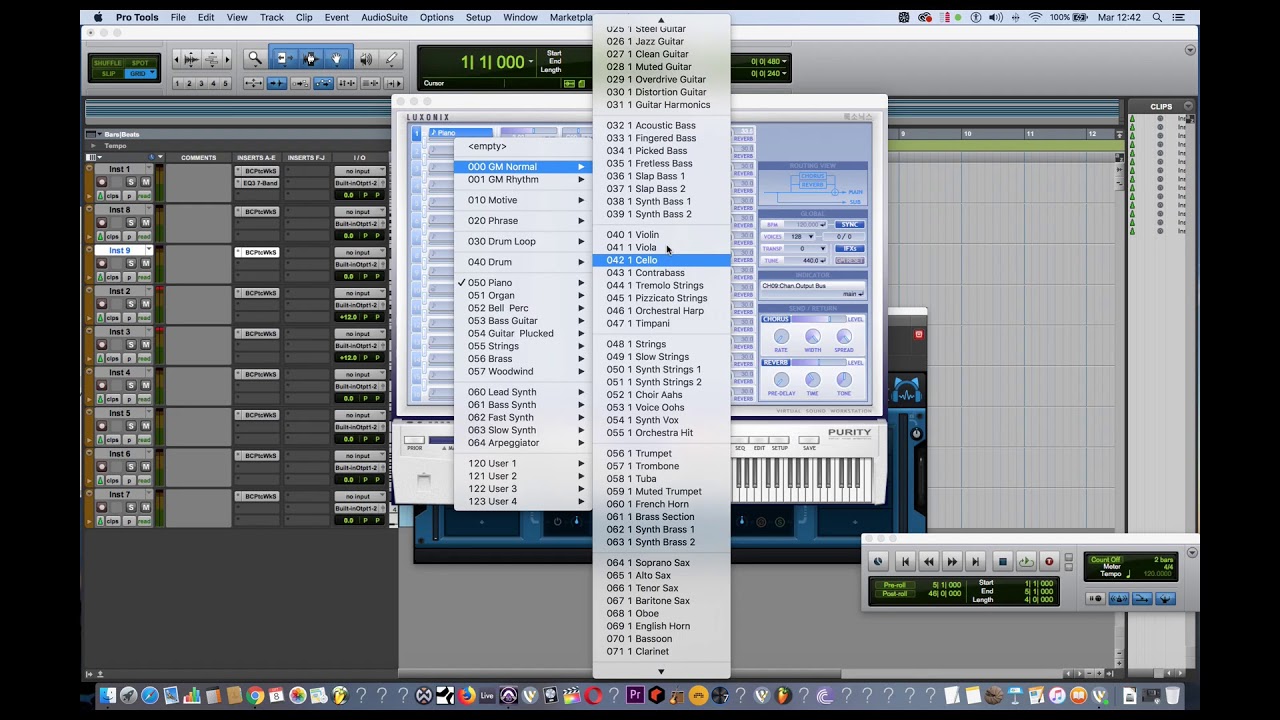Open Spotlight search in the menu bar
The image size is (1280, 720).
point(1157,17)
